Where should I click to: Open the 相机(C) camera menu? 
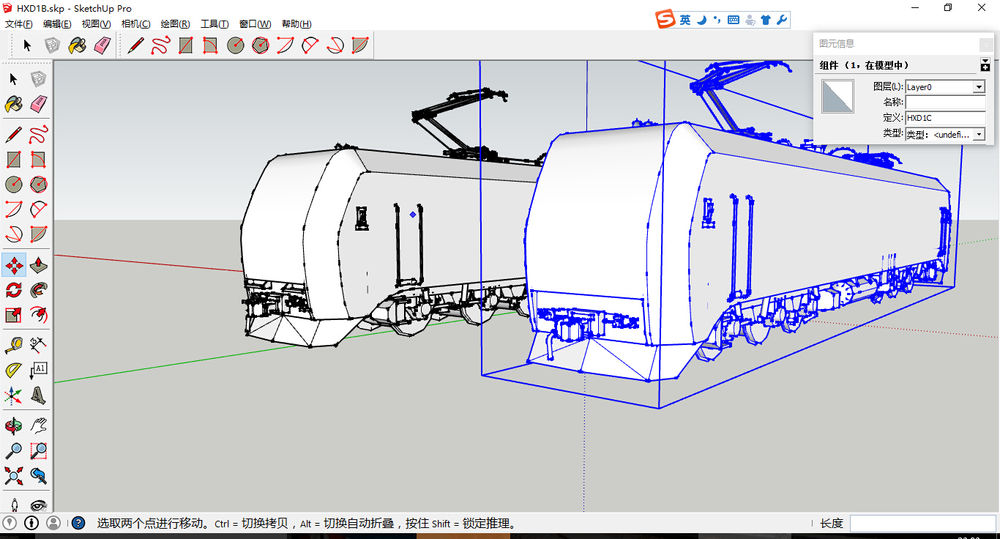[x=136, y=24]
